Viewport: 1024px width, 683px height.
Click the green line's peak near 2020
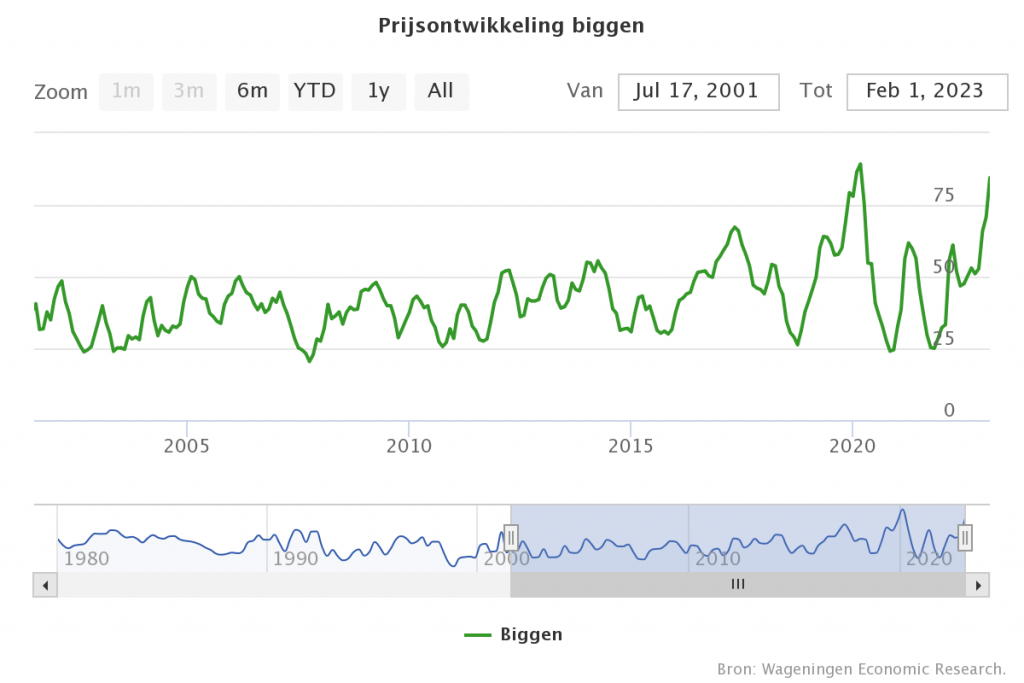tap(860, 164)
